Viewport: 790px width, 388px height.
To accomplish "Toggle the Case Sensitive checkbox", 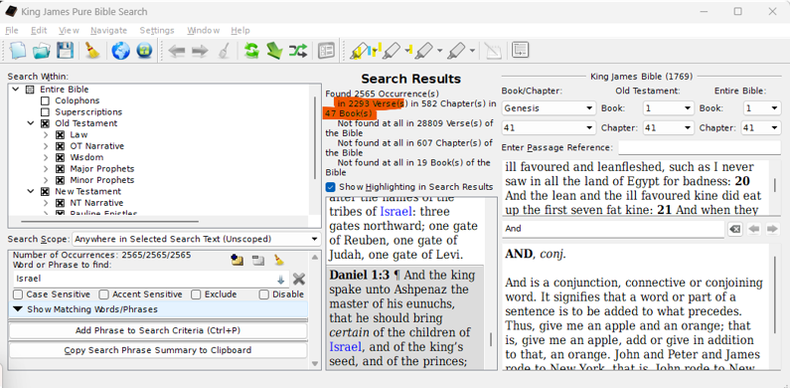I will click(18, 295).
